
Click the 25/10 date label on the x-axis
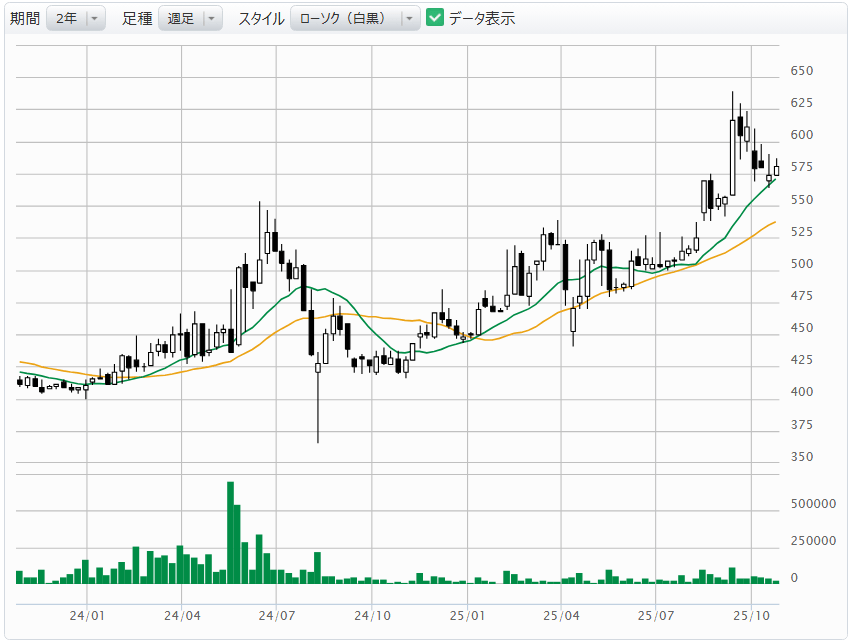751,615
